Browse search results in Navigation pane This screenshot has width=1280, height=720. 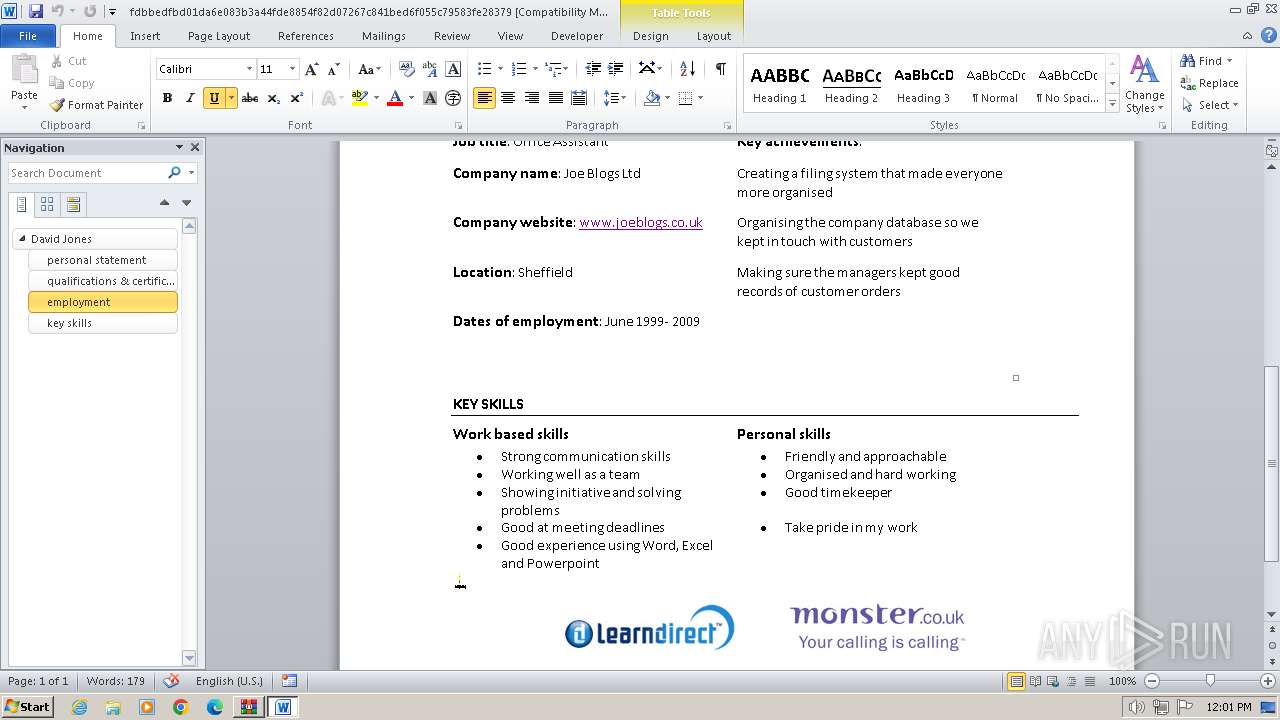[73, 205]
